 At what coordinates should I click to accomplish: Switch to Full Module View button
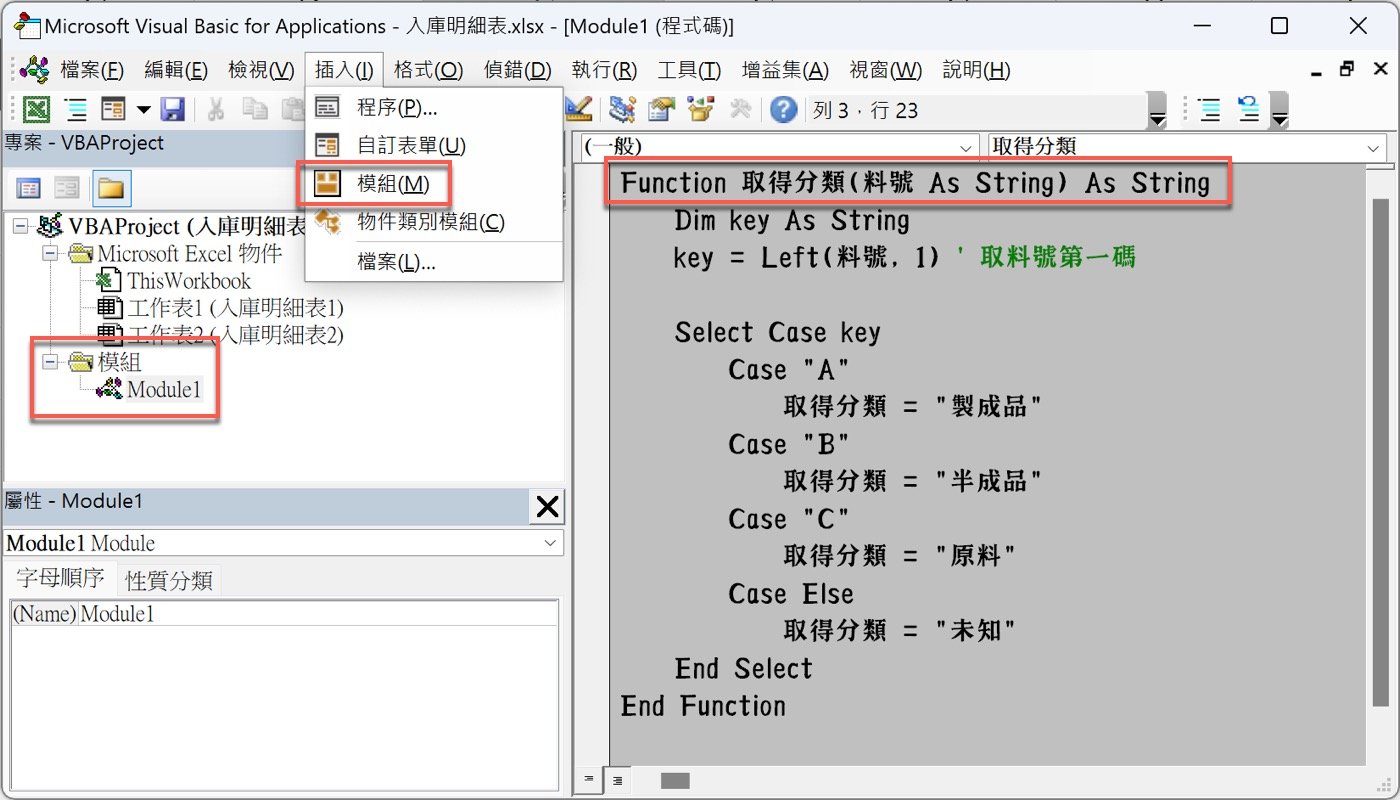coord(618,779)
